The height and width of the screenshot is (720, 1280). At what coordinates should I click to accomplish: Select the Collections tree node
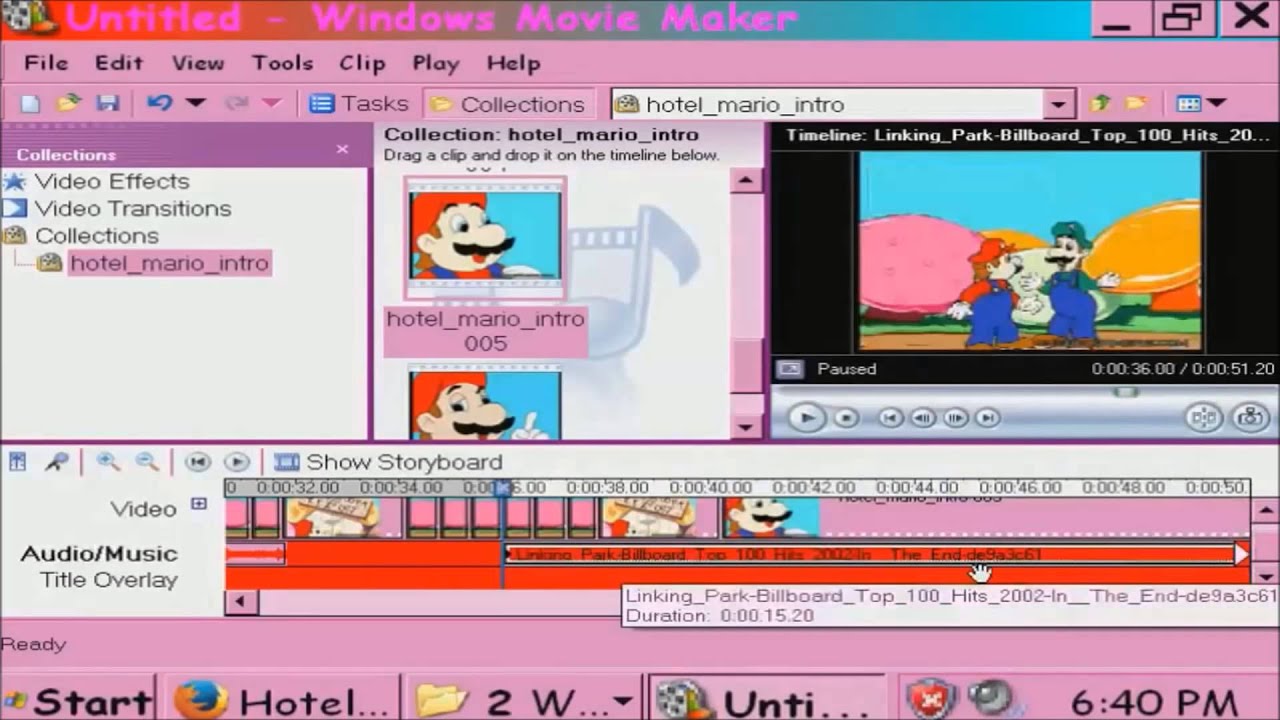[97, 236]
